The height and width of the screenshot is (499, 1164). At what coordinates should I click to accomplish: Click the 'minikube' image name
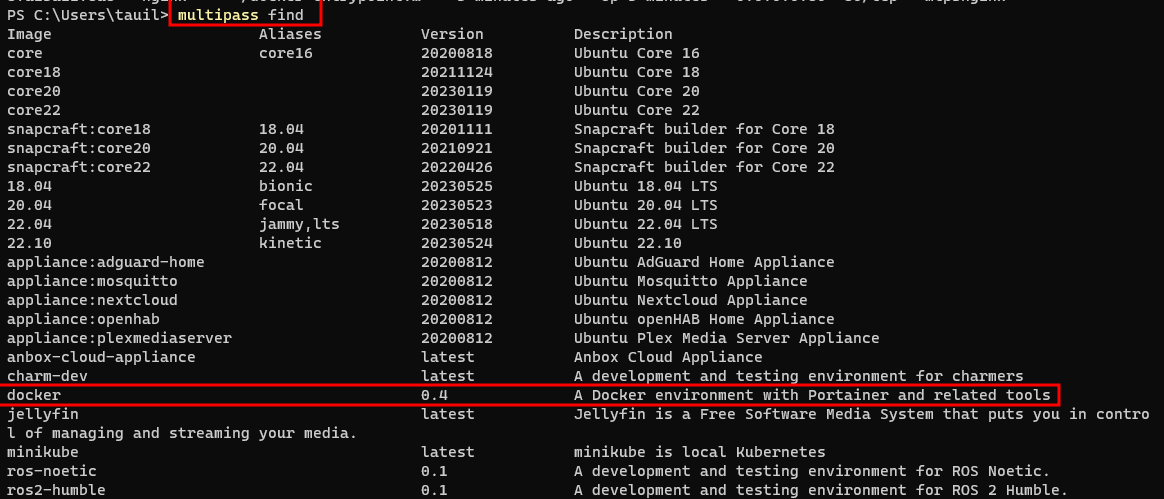click(x=42, y=451)
